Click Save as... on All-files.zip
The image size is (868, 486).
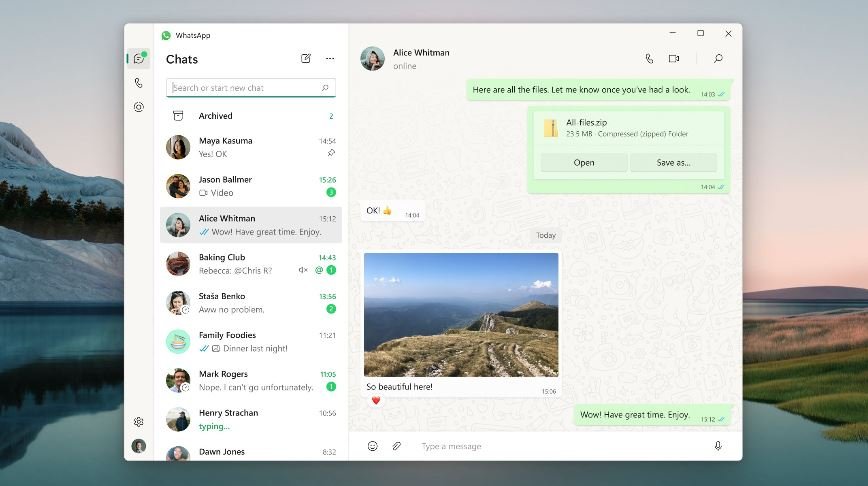[673, 162]
